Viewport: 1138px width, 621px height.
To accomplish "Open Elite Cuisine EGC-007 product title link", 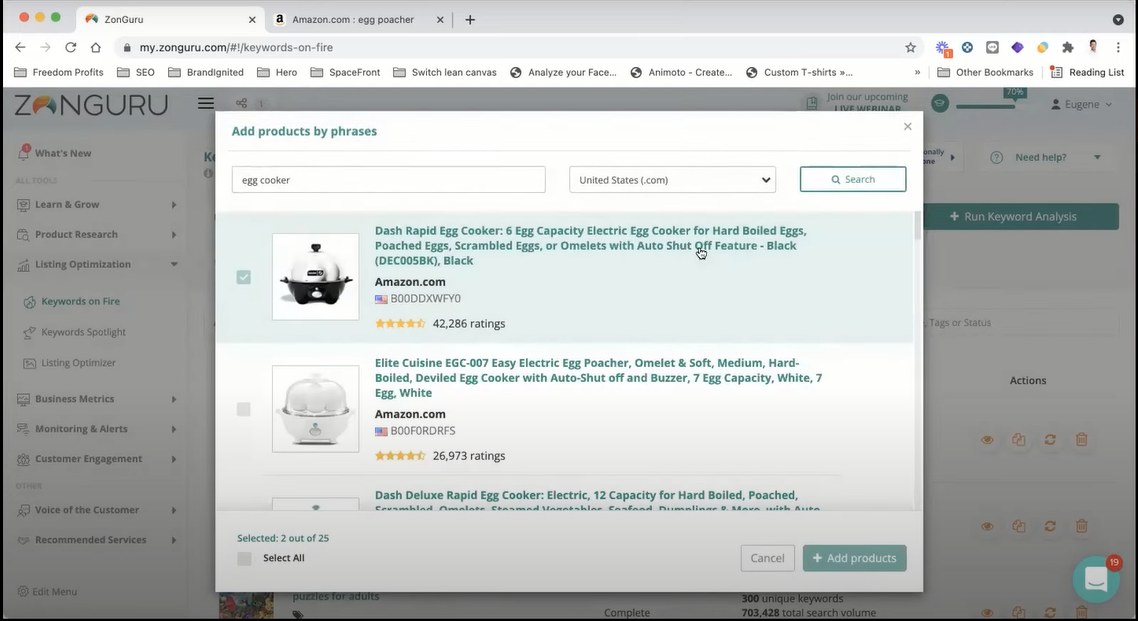I will click(x=599, y=377).
